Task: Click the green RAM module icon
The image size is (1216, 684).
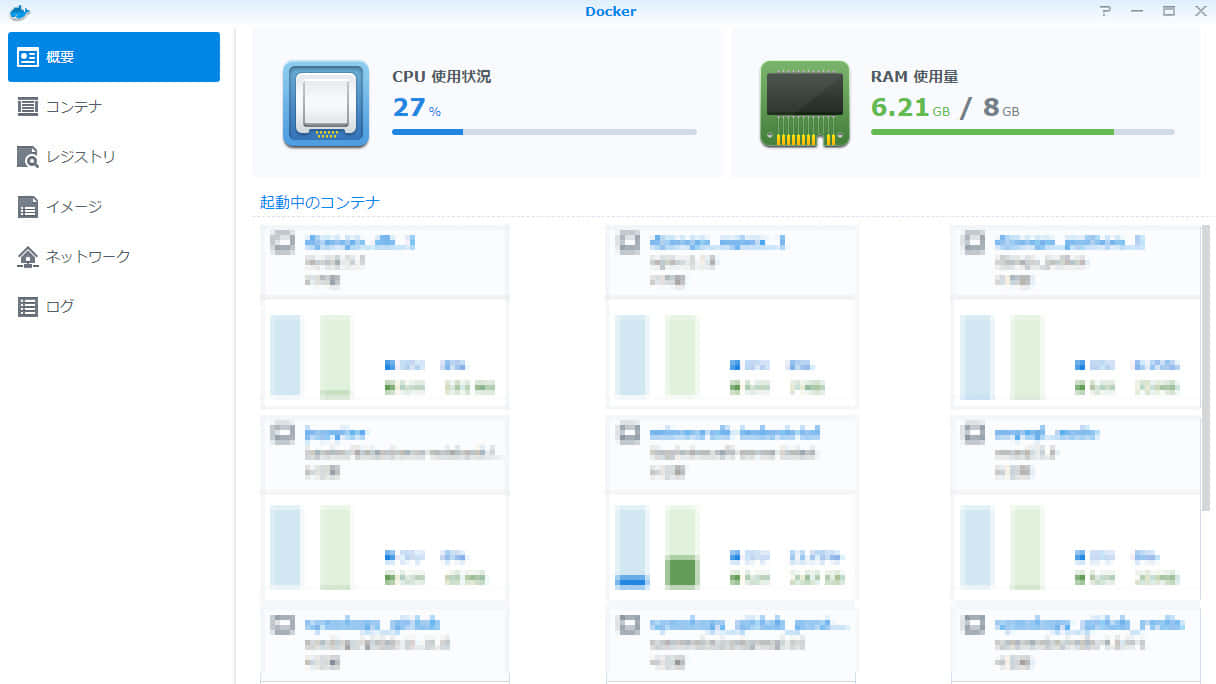Action: tap(805, 104)
